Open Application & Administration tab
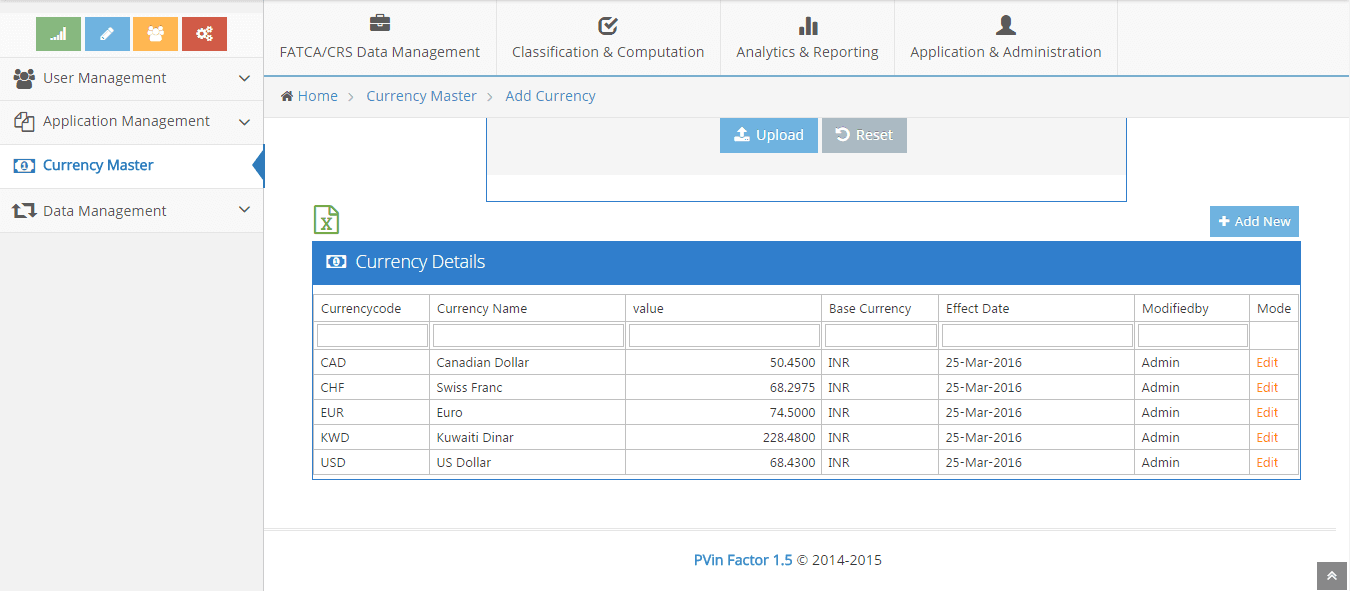 [1006, 38]
